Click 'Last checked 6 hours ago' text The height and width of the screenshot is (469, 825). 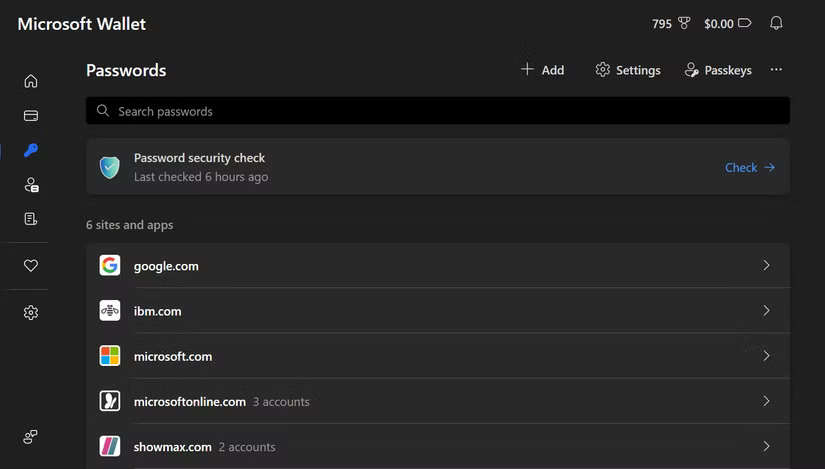pos(201,177)
